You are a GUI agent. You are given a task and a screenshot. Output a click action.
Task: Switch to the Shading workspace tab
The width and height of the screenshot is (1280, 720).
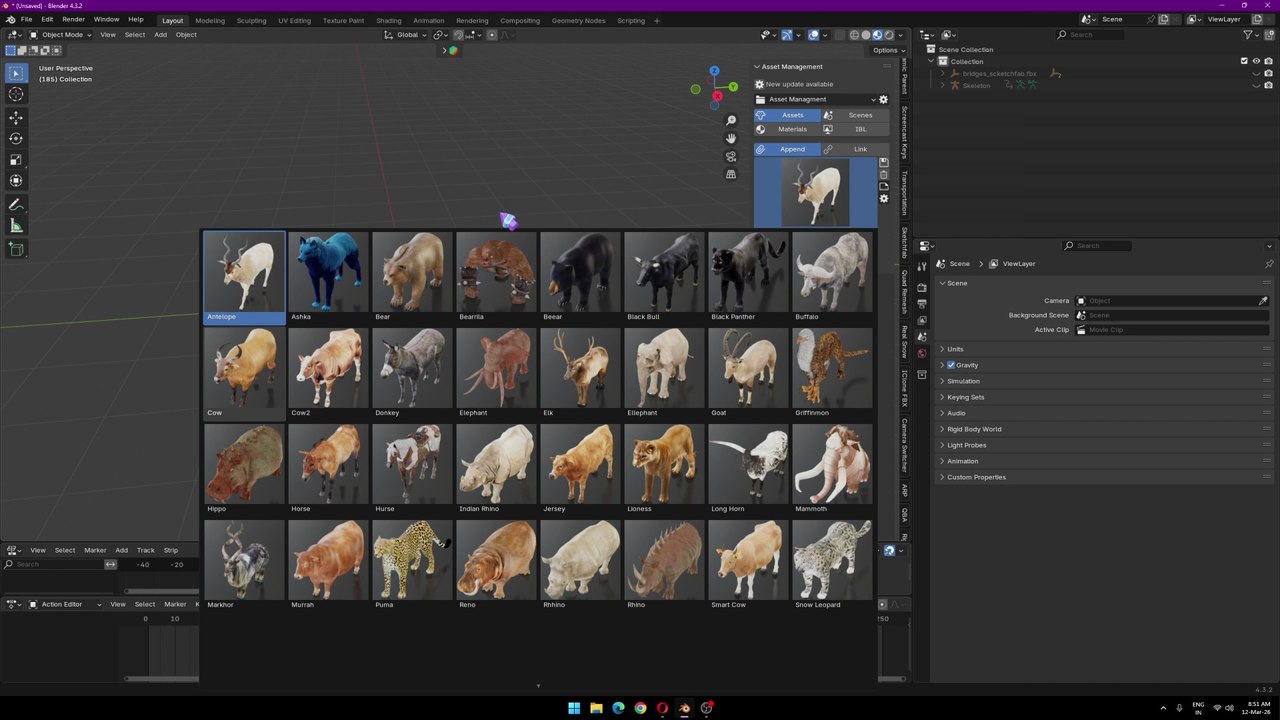tap(389, 20)
